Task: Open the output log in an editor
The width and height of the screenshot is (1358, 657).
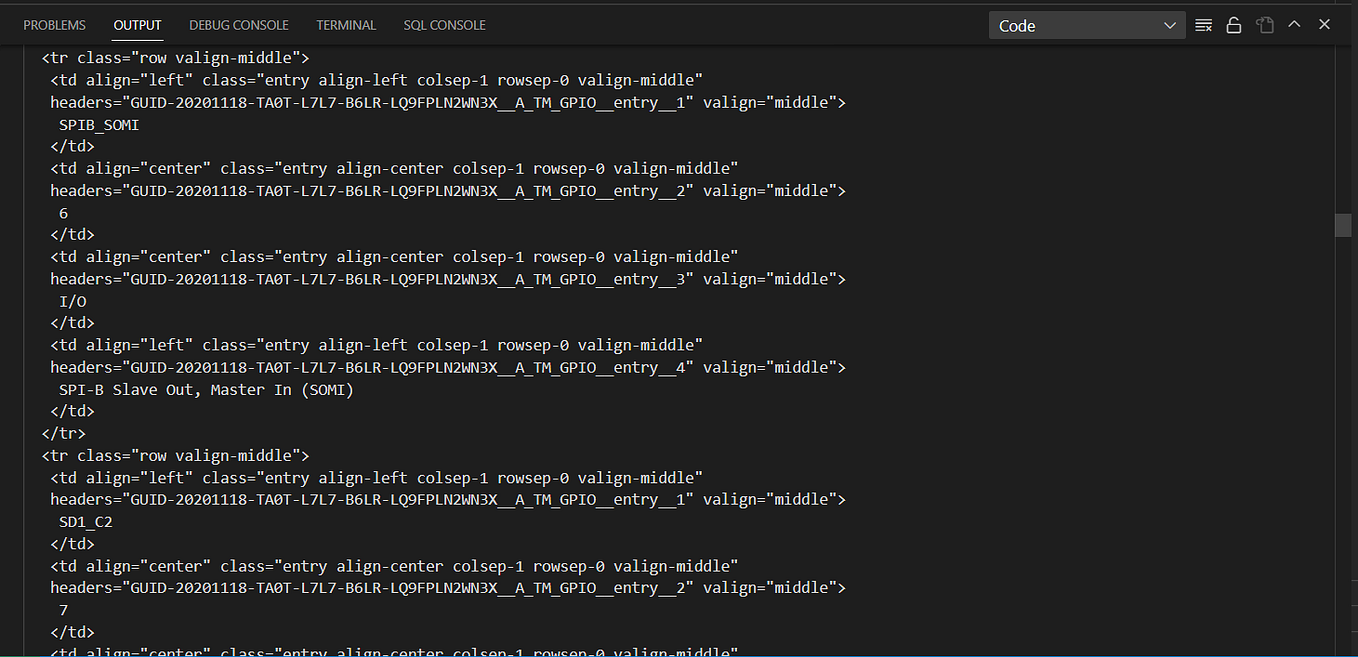Action: (x=1265, y=25)
